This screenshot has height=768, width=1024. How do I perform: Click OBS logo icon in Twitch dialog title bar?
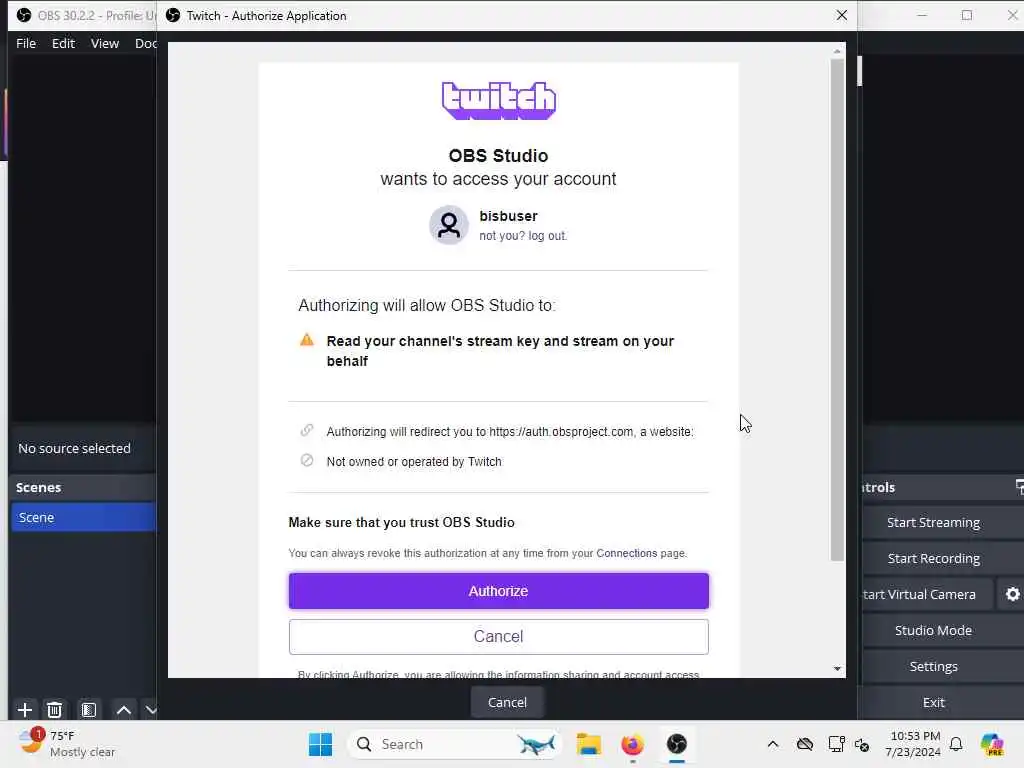point(173,15)
